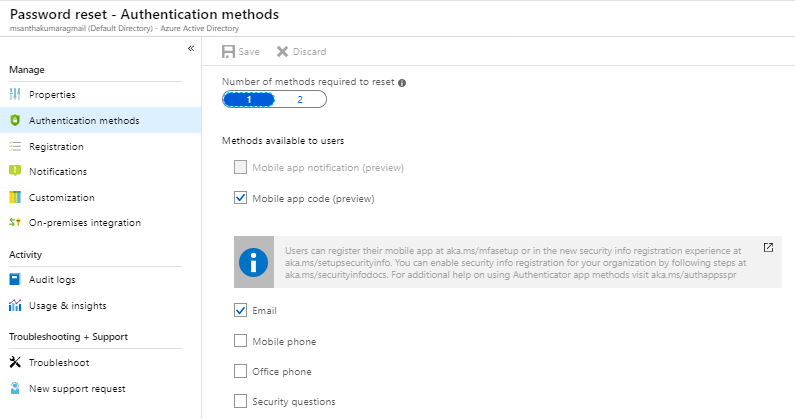Click the Save button label
This screenshot has height=419, width=795.
(249, 52)
